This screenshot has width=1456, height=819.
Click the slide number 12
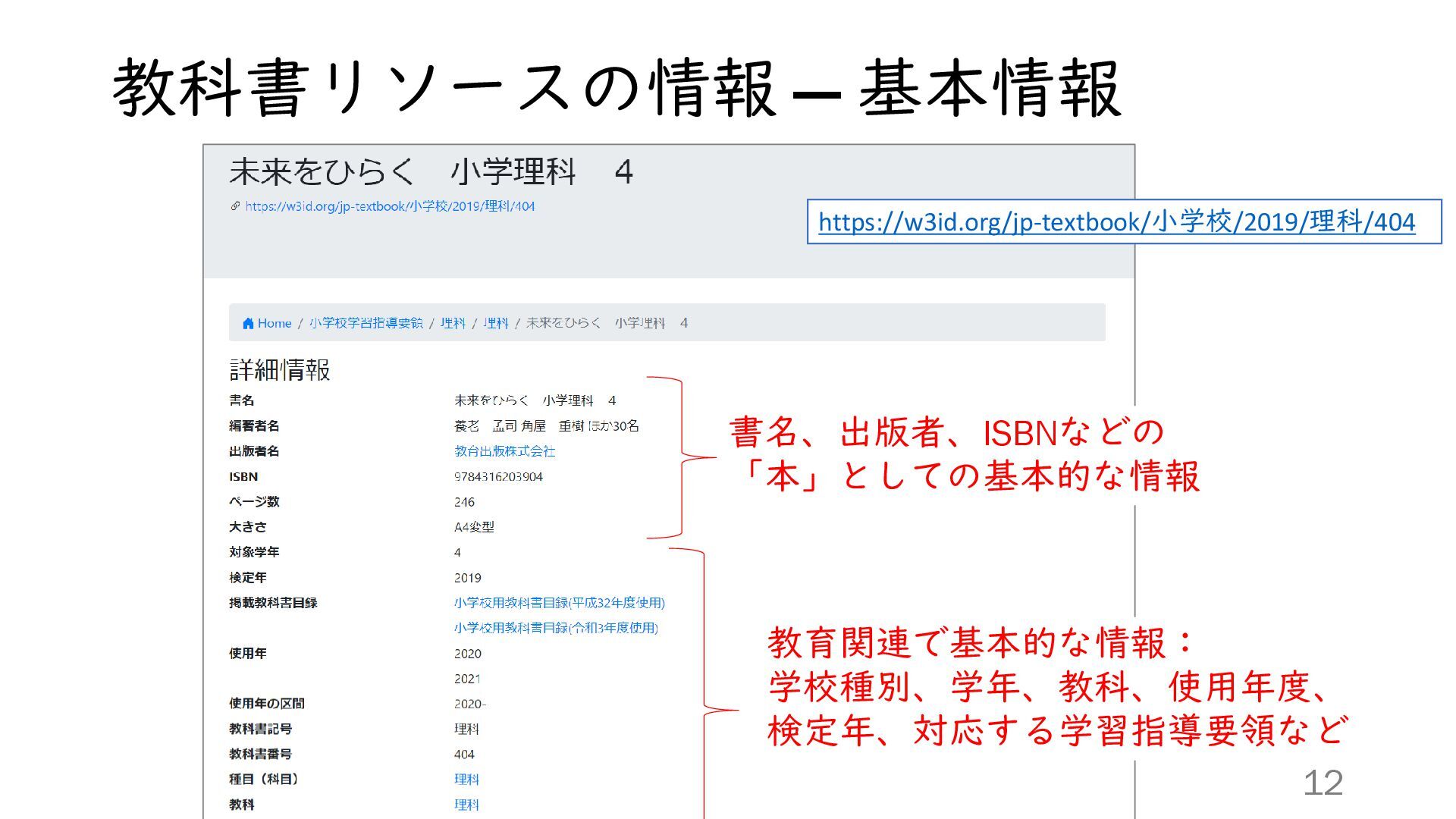(x=1323, y=783)
